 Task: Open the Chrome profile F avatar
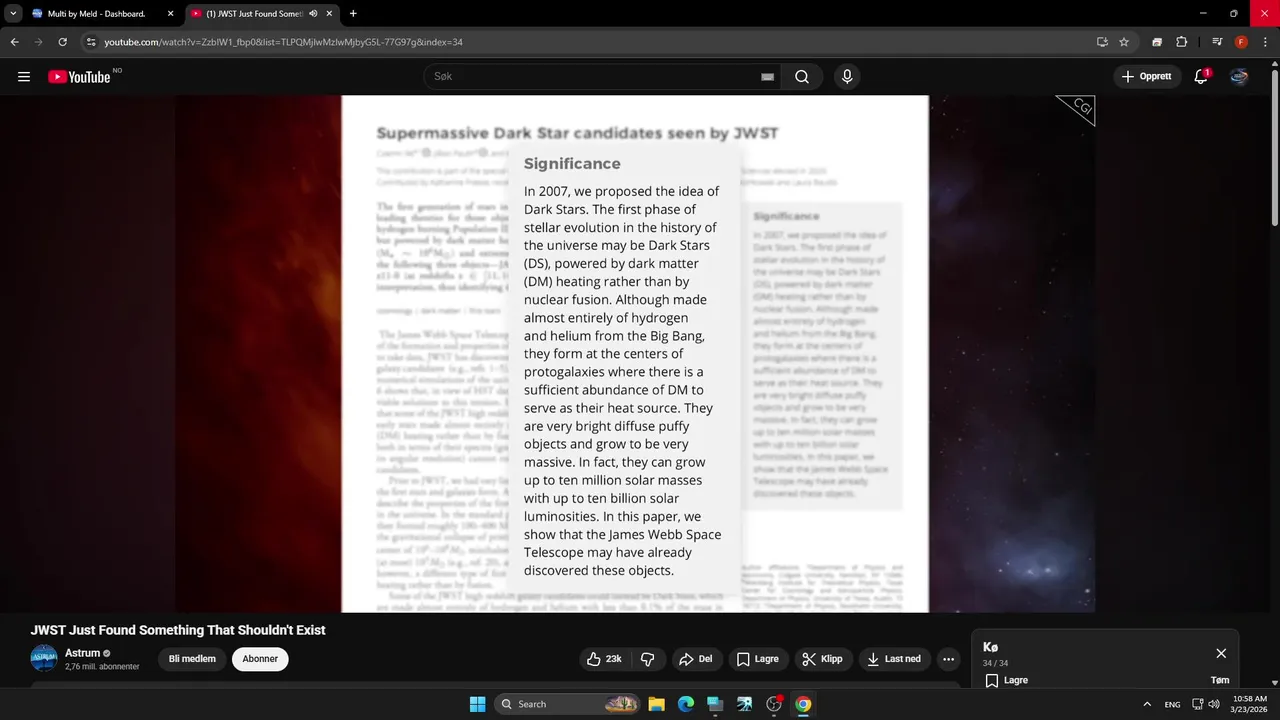pos(1241,42)
